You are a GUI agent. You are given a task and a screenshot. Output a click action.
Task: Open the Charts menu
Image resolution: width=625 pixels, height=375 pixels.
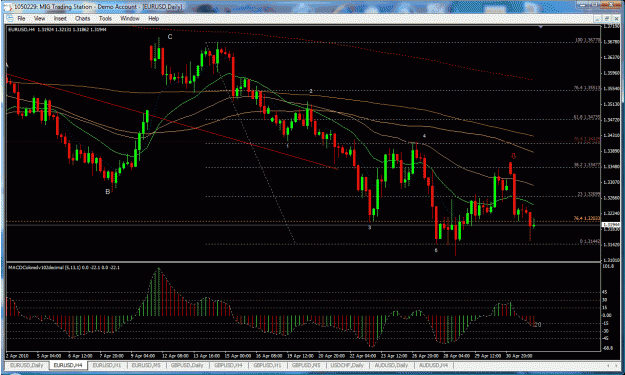tap(83, 18)
